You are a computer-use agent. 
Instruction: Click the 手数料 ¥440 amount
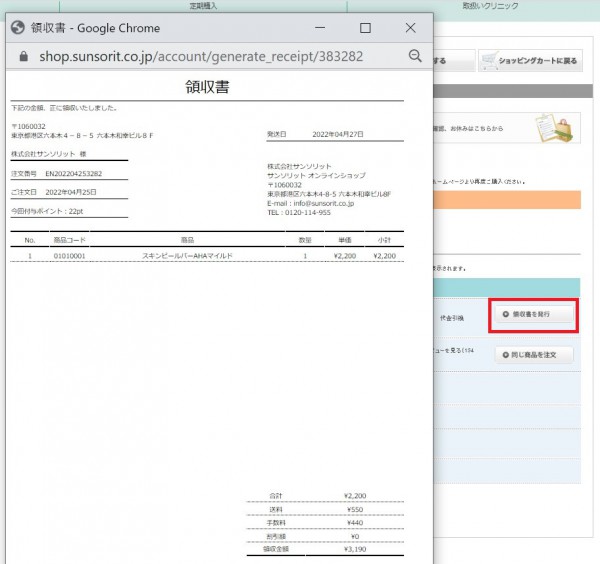tap(355, 523)
